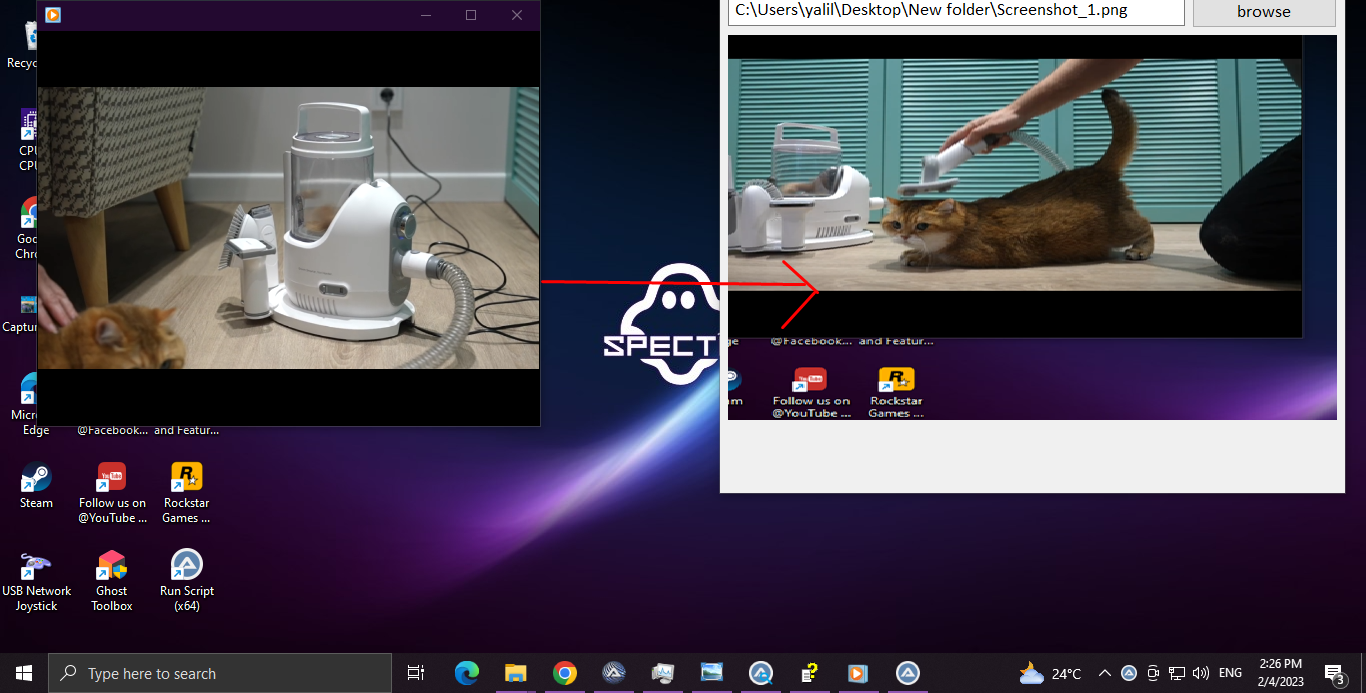Open the notification center with 3 alerts
The height and width of the screenshot is (693, 1366).
pos(1334,673)
